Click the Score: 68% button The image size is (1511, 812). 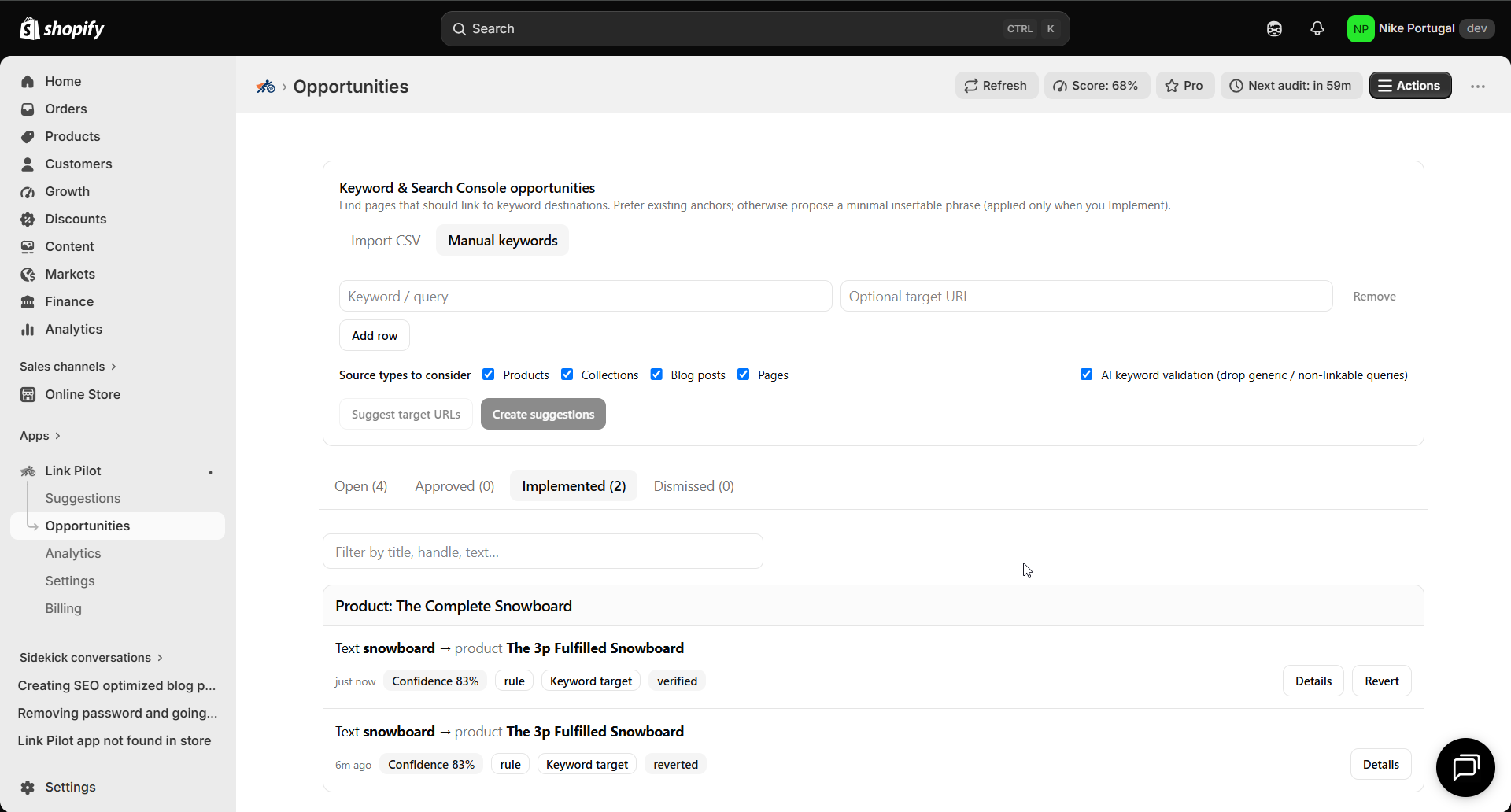tap(1096, 86)
